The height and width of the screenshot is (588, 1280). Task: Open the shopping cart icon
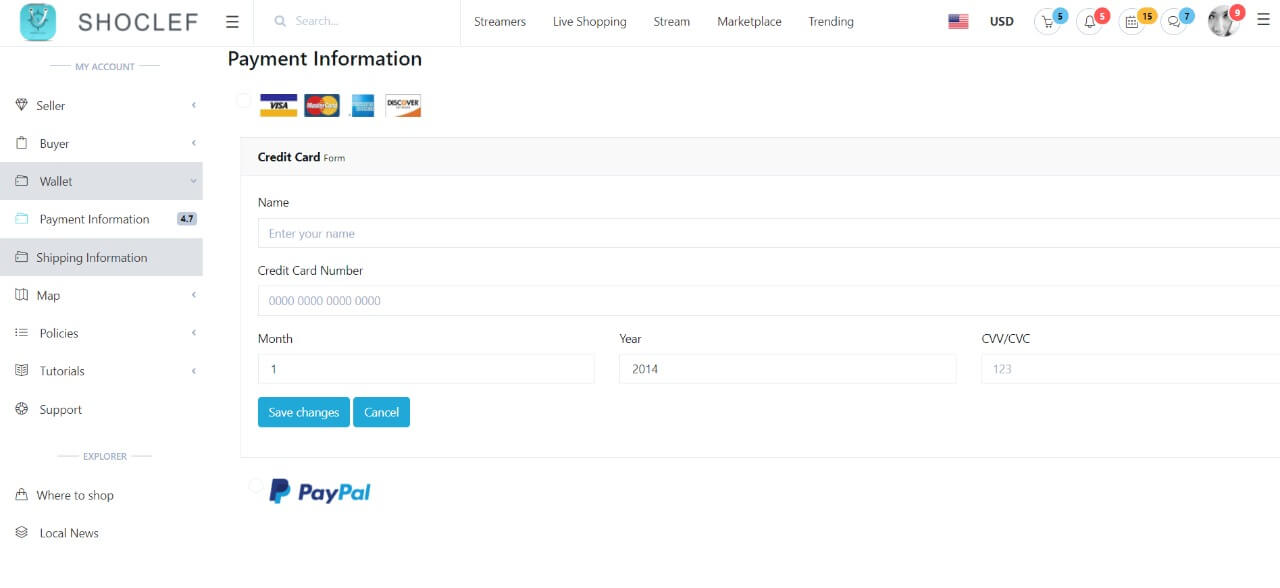(1047, 22)
